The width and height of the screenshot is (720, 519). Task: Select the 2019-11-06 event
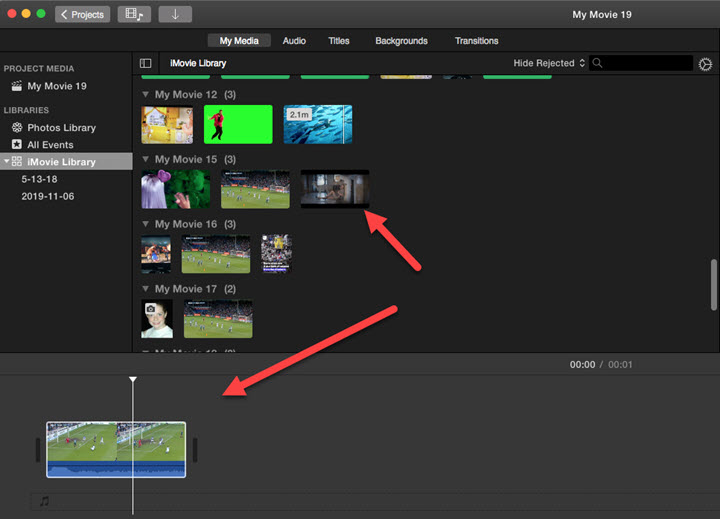(x=47, y=196)
